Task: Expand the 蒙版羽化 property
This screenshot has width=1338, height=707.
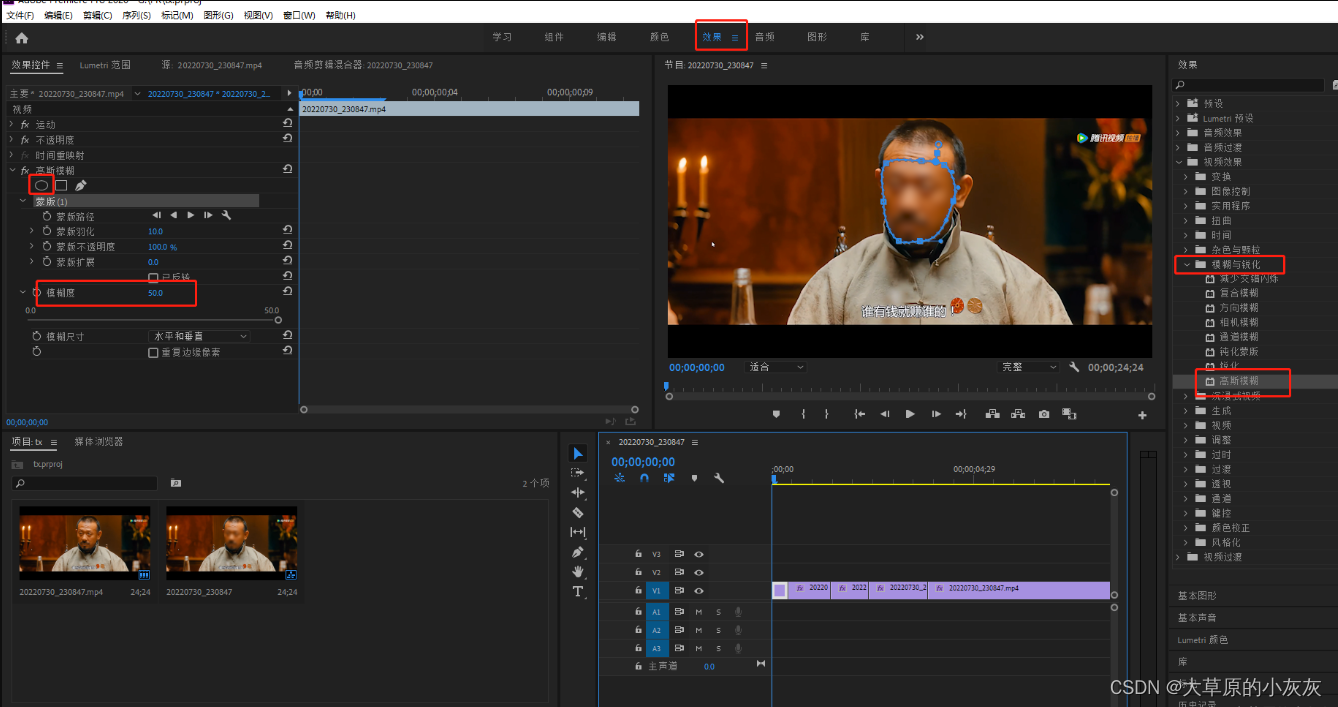Action: pos(32,231)
